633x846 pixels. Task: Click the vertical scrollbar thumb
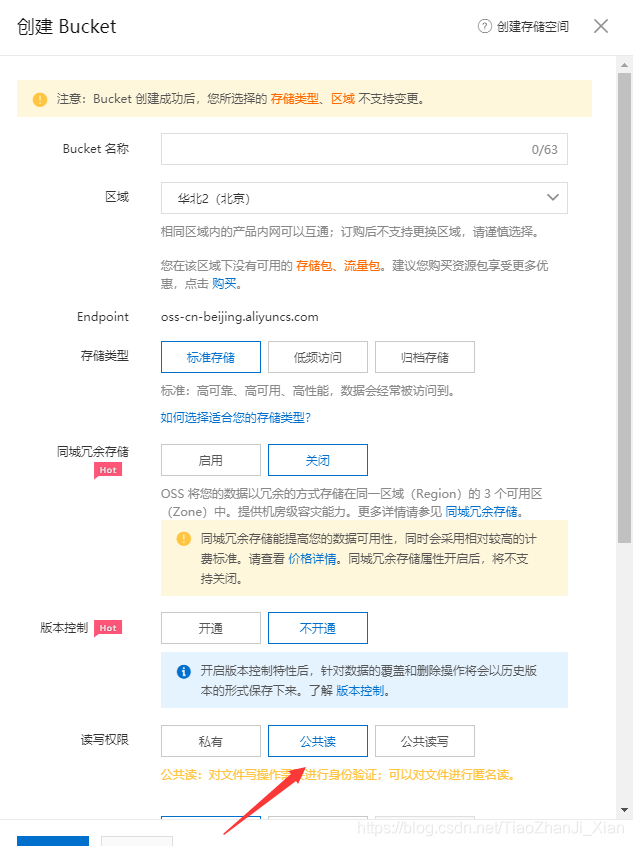click(624, 308)
